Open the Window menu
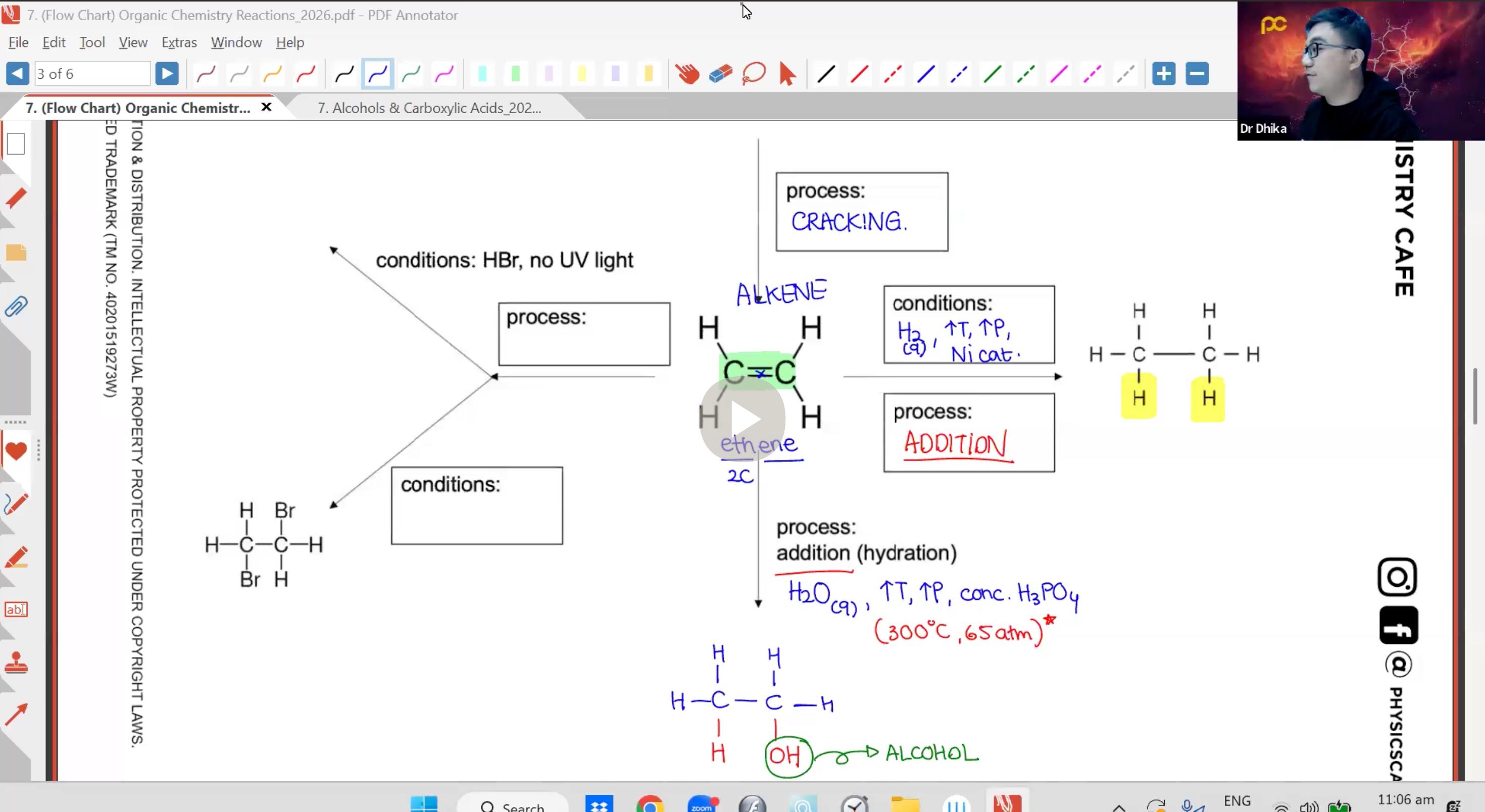This screenshot has height=812, width=1485. (x=236, y=42)
